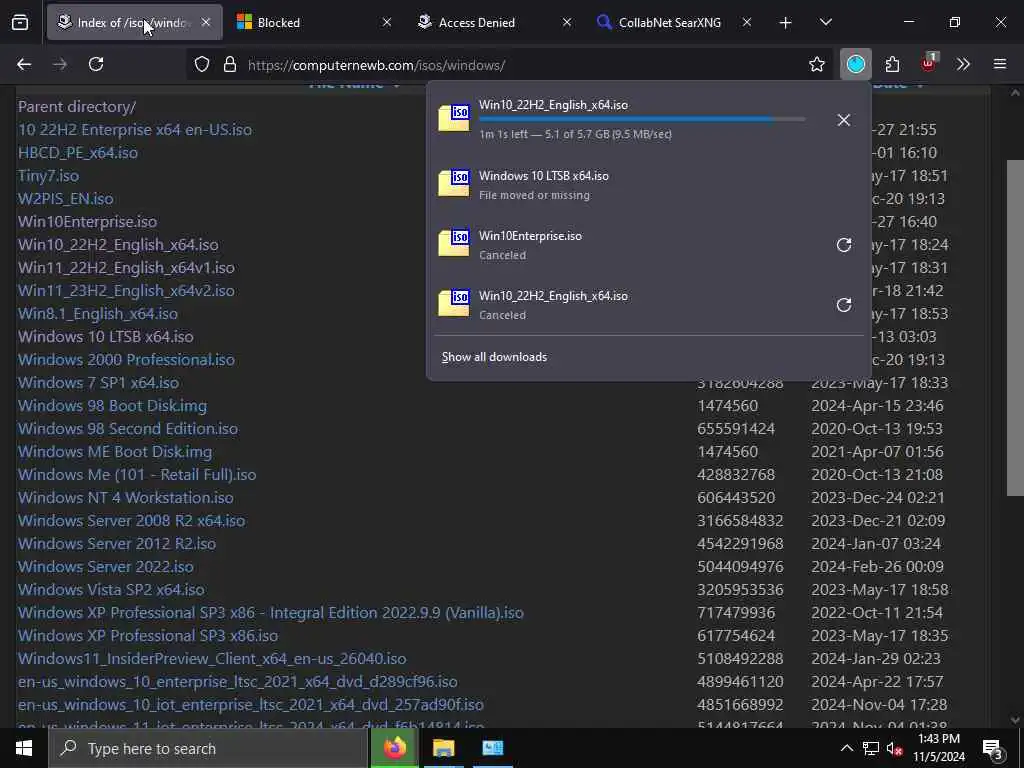List all tabs dropdown arrow
1024x768 pixels.
825,23
